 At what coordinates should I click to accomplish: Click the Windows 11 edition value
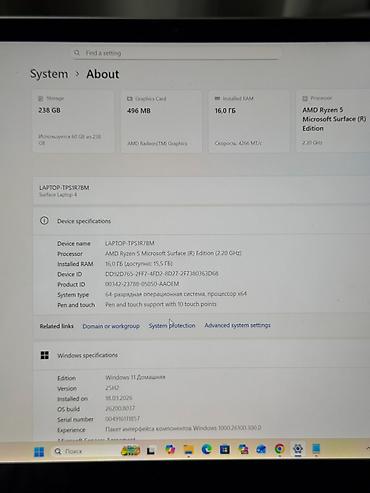pyautogui.click(x=135, y=377)
